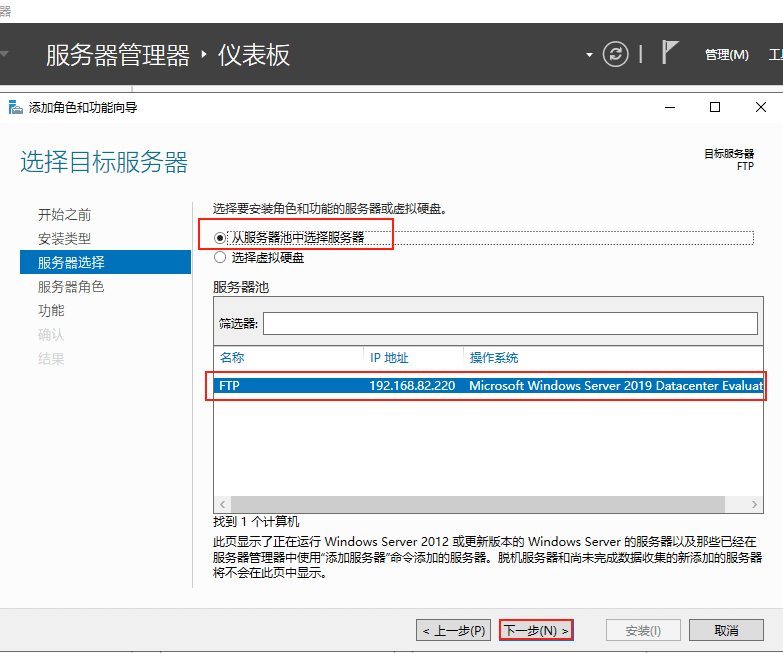This screenshot has height=653, width=783.
Task: Open the 管理(M) menu
Action: point(727,55)
